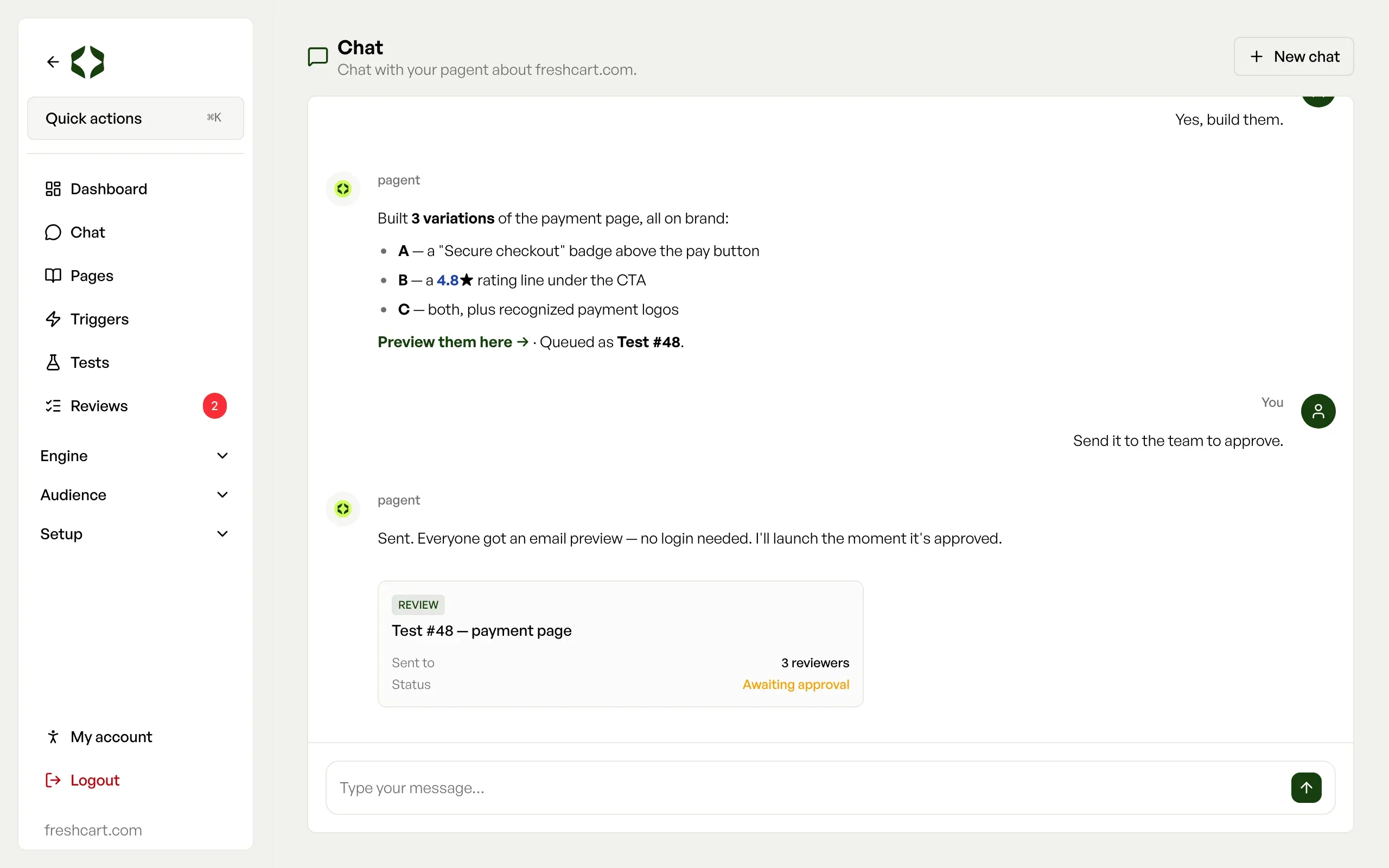This screenshot has height=868, width=1389.
Task: Click the send message arrow button
Action: tap(1306, 787)
